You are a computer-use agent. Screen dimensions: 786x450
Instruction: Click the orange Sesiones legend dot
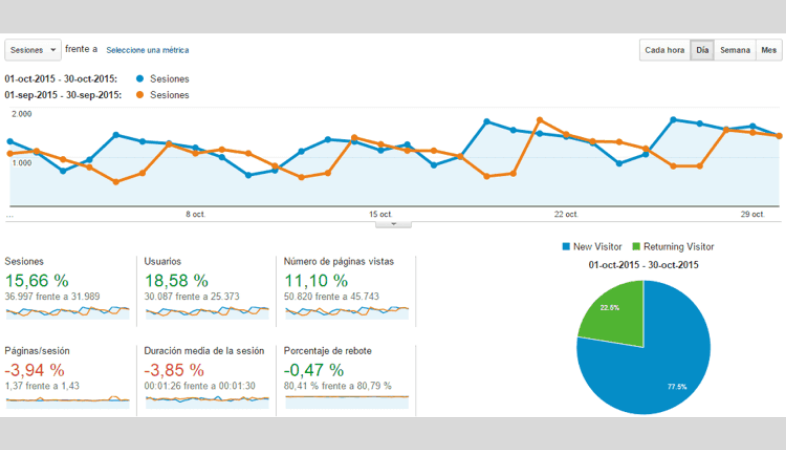140,95
